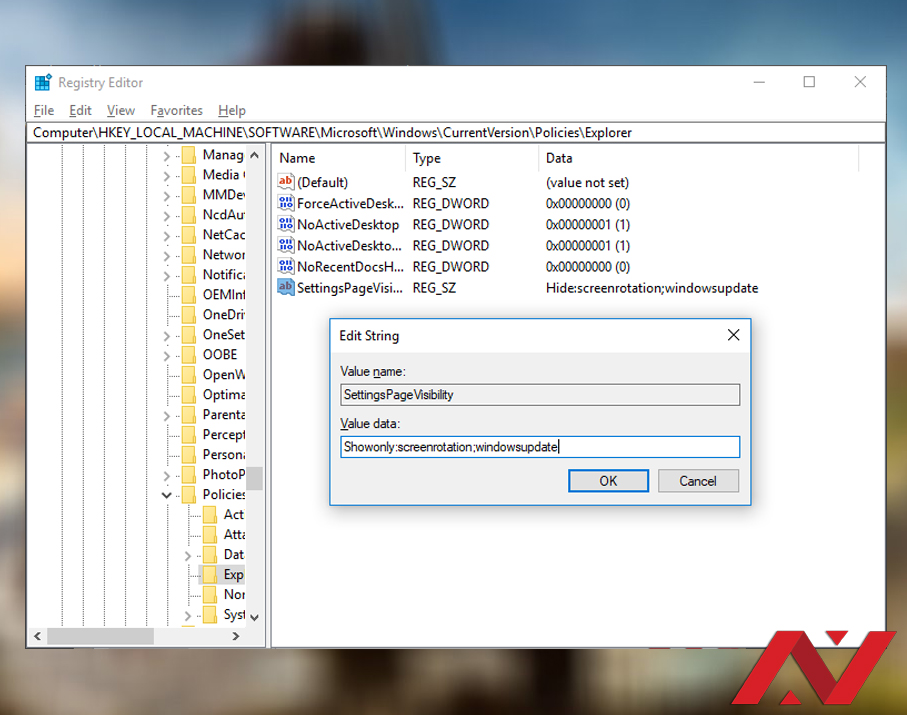Expand the NetCac tree node
This screenshot has height=715, width=907.
coord(167,236)
